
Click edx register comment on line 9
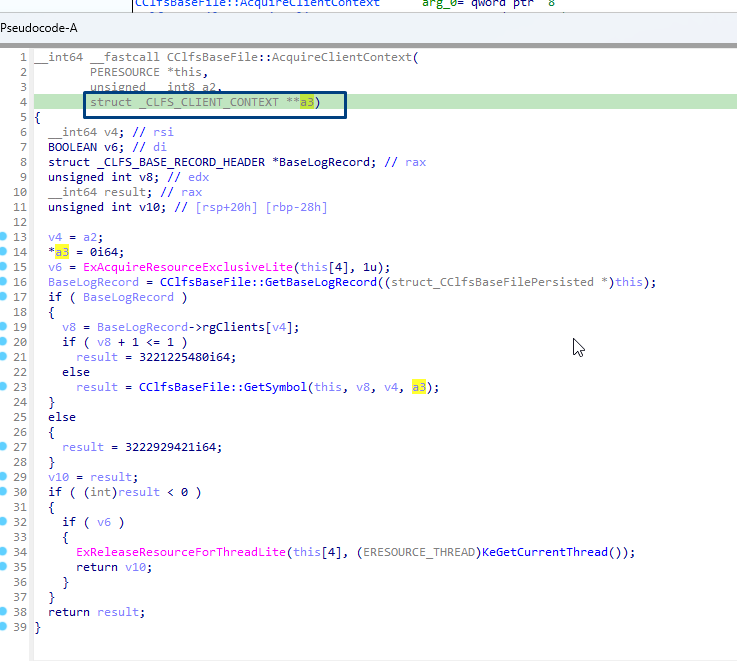(198, 177)
